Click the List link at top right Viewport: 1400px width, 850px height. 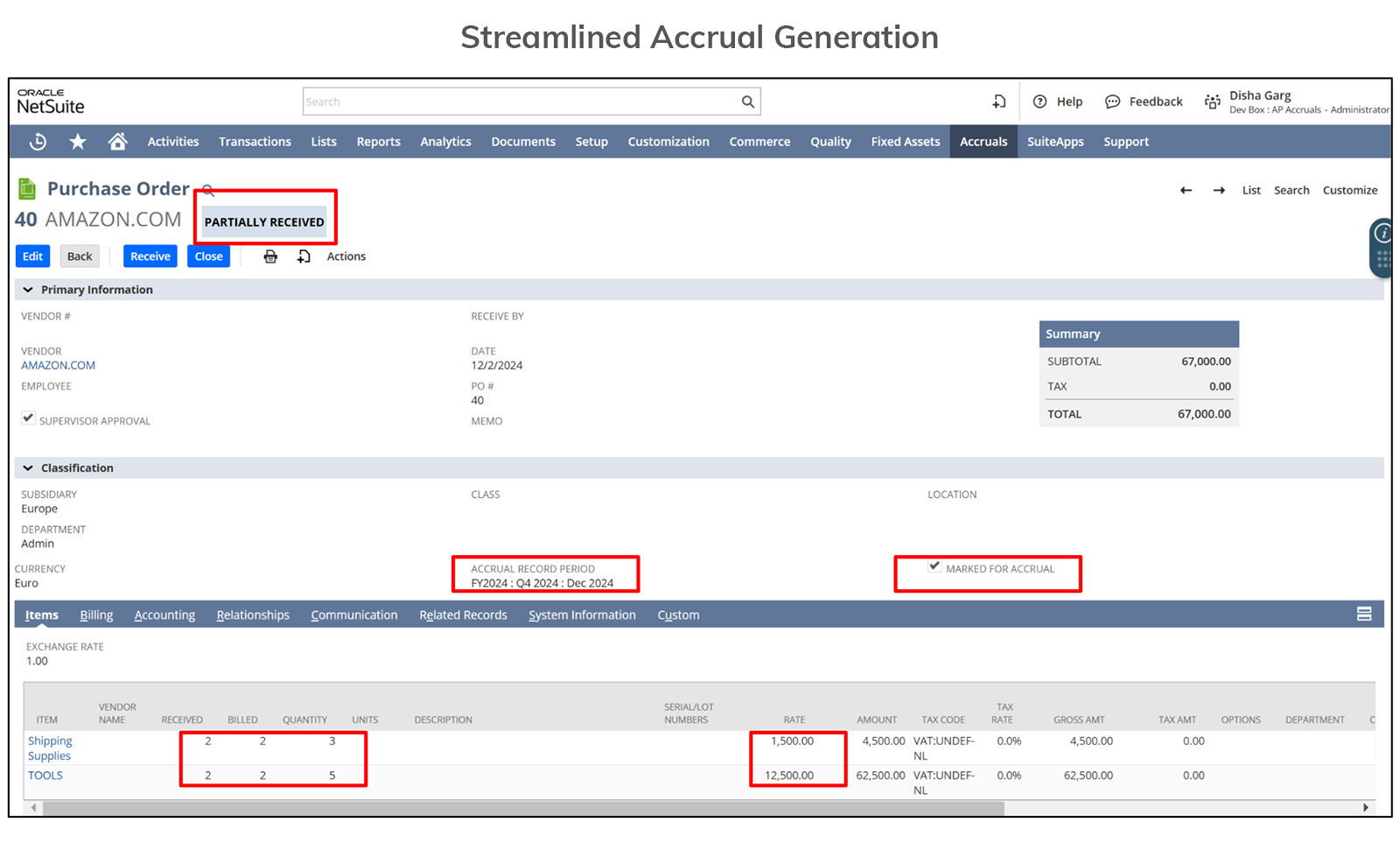[x=1251, y=190]
